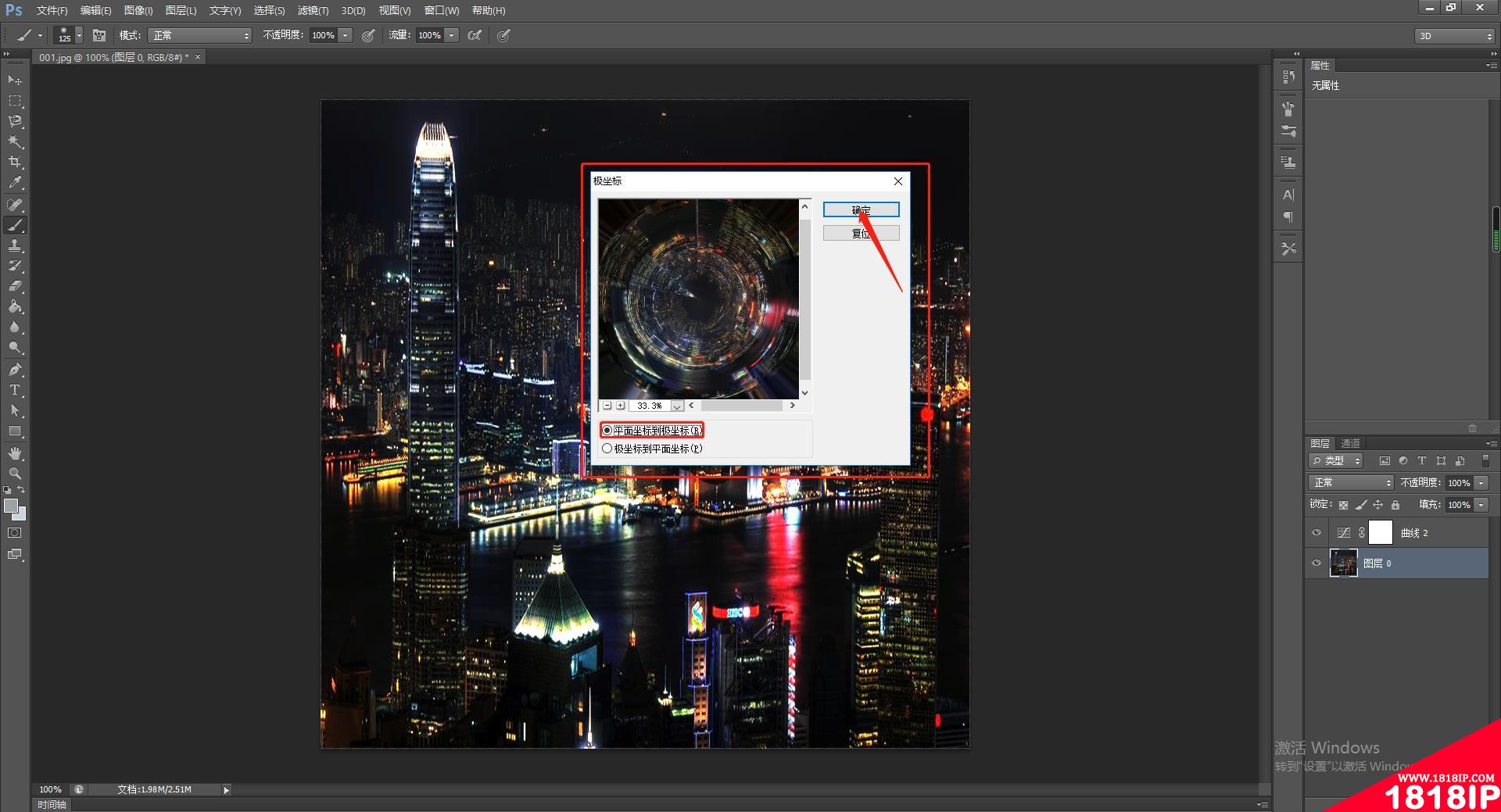This screenshot has height=812, width=1501.
Task: Hide the 图层 0 layer
Action: [x=1317, y=563]
